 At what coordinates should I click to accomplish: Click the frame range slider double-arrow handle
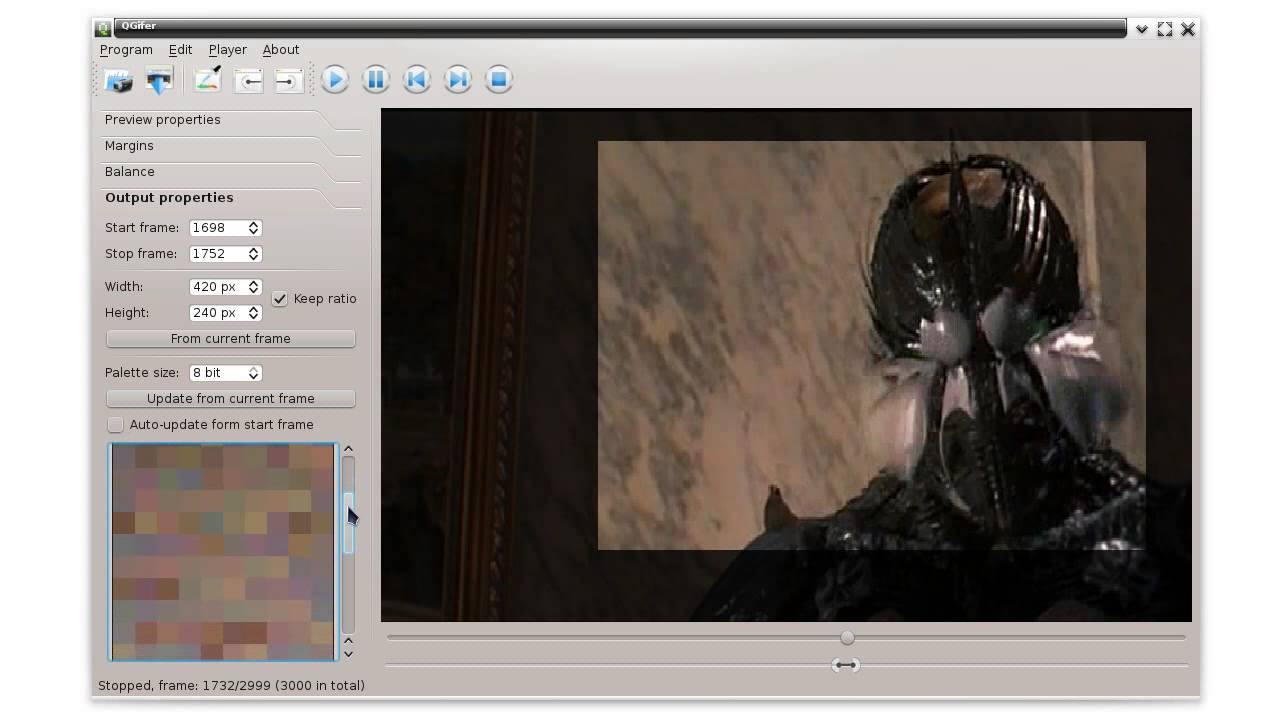[845, 665]
